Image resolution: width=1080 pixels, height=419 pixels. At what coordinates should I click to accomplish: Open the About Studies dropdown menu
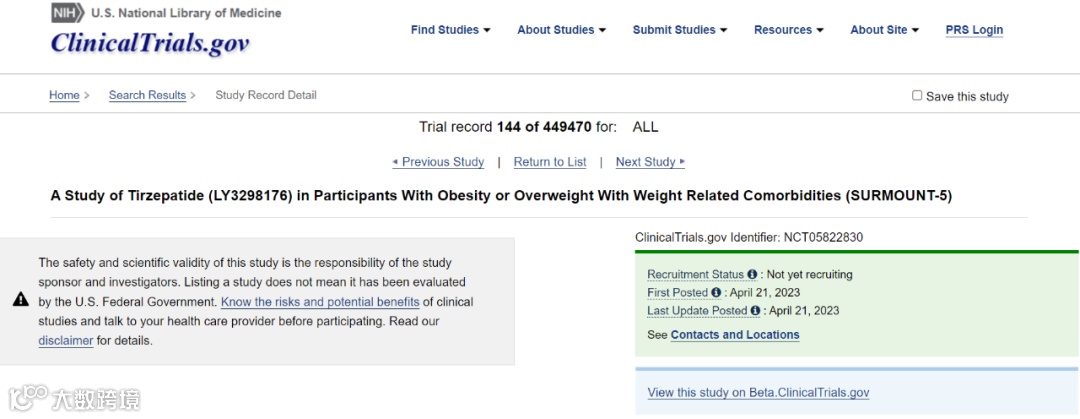(x=561, y=30)
